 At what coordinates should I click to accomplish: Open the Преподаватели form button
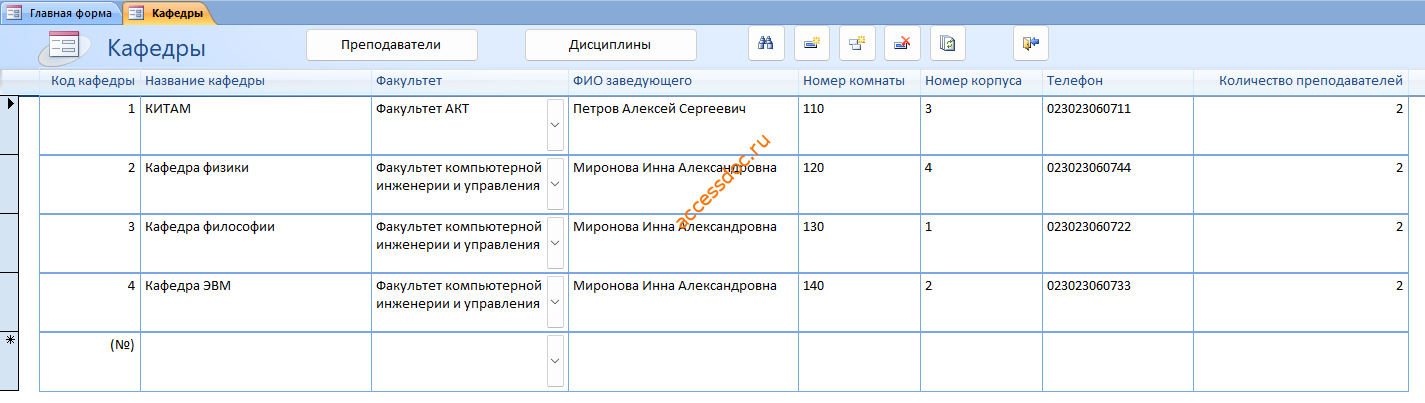tap(391, 45)
